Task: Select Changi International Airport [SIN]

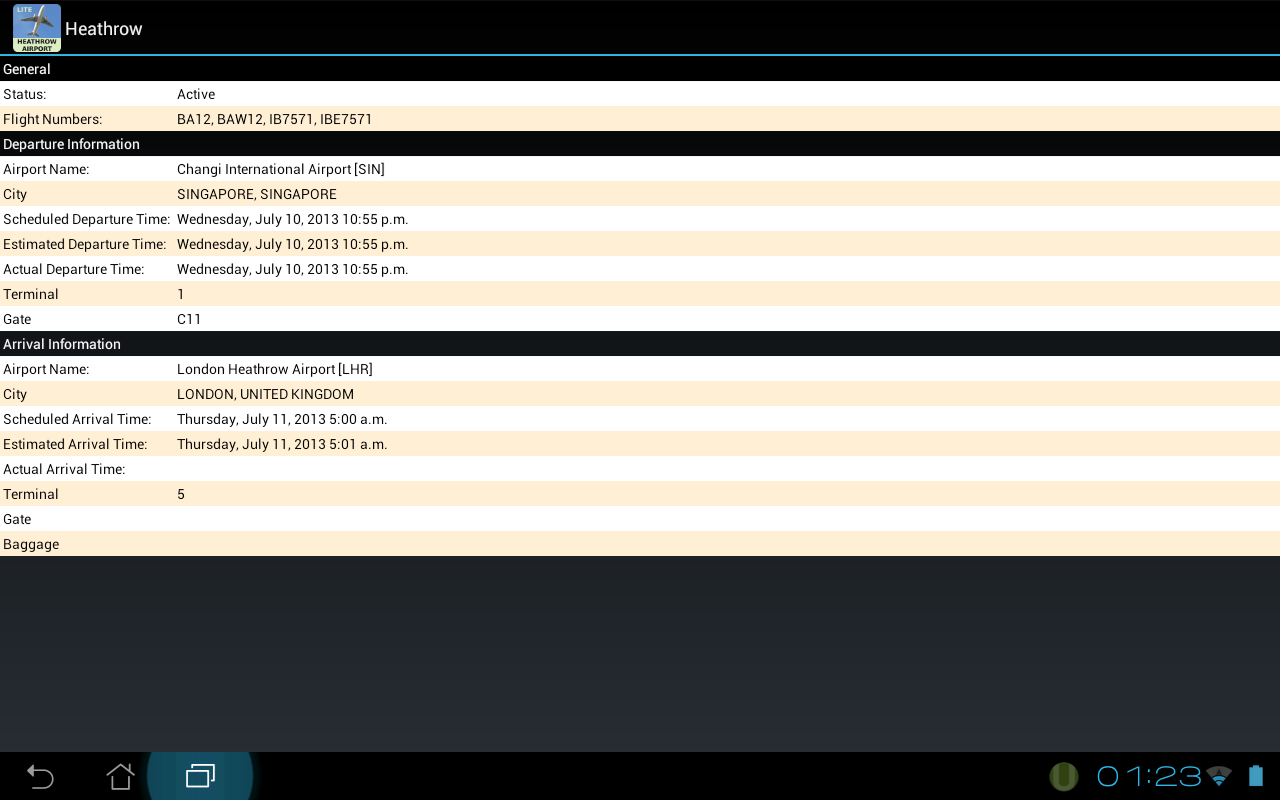Action: (281, 169)
